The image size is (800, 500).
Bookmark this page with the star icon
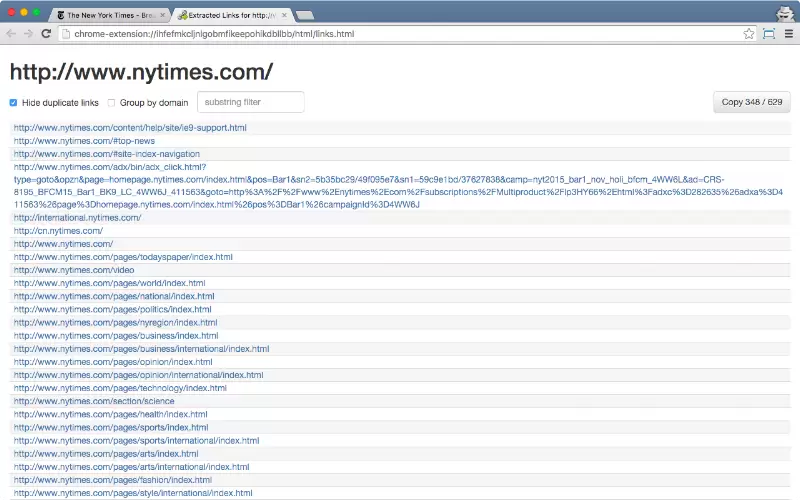click(748, 33)
